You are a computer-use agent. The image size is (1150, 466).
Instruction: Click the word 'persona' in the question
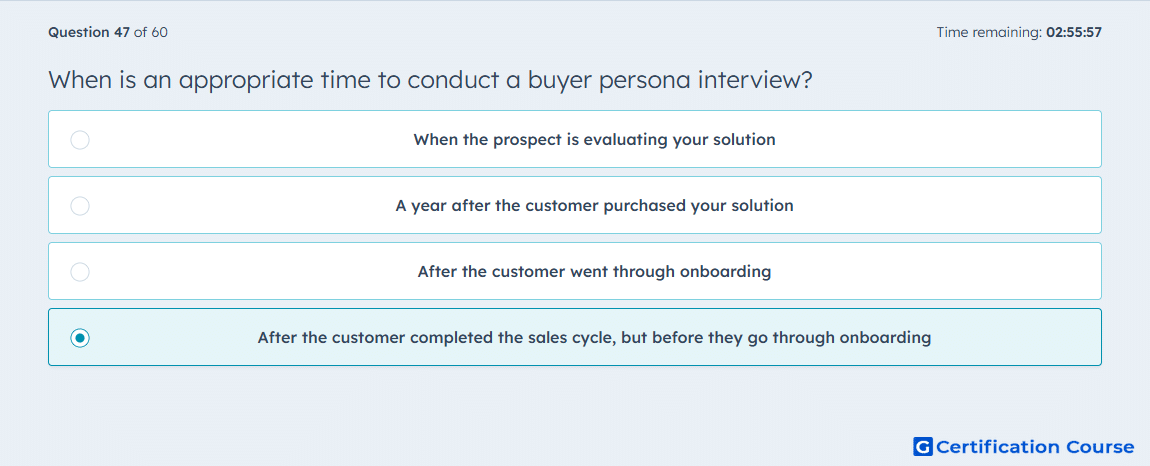pyautogui.click(x=644, y=79)
